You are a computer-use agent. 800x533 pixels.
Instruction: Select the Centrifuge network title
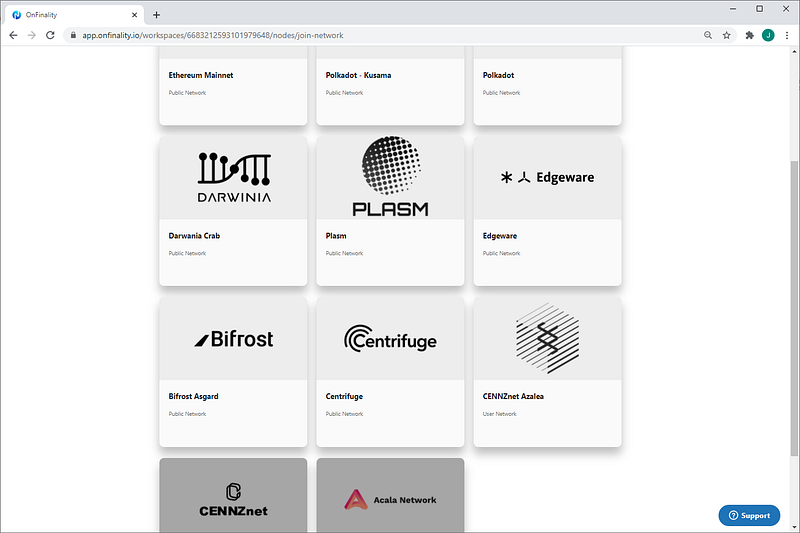(x=344, y=396)
